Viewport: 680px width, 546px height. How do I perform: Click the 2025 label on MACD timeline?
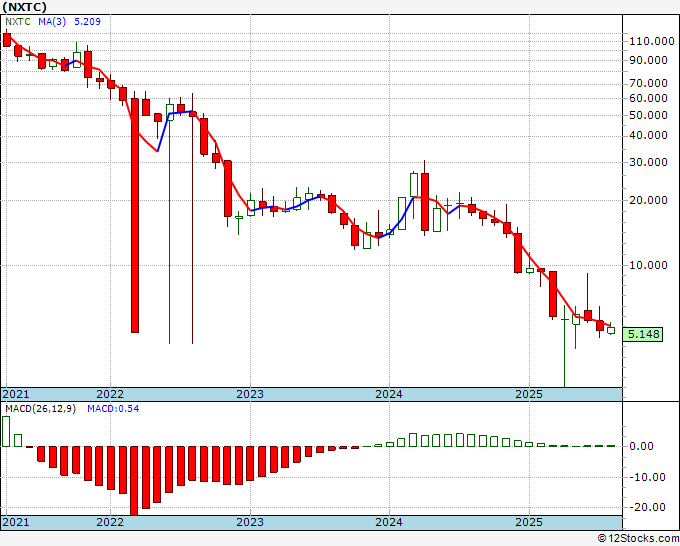[529, 522]
